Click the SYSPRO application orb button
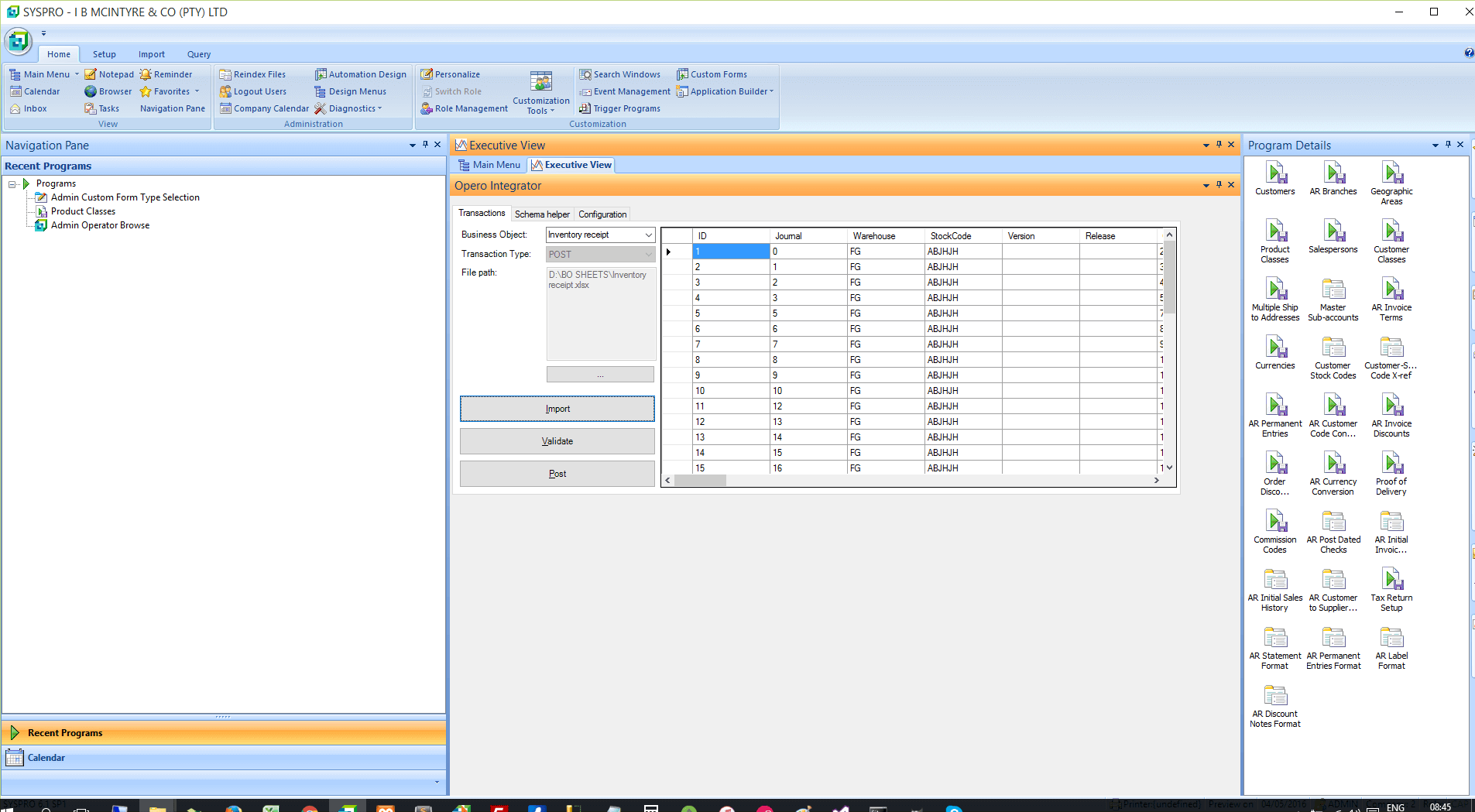This screenshot has height=812, width=1475. tap(18, 40)
